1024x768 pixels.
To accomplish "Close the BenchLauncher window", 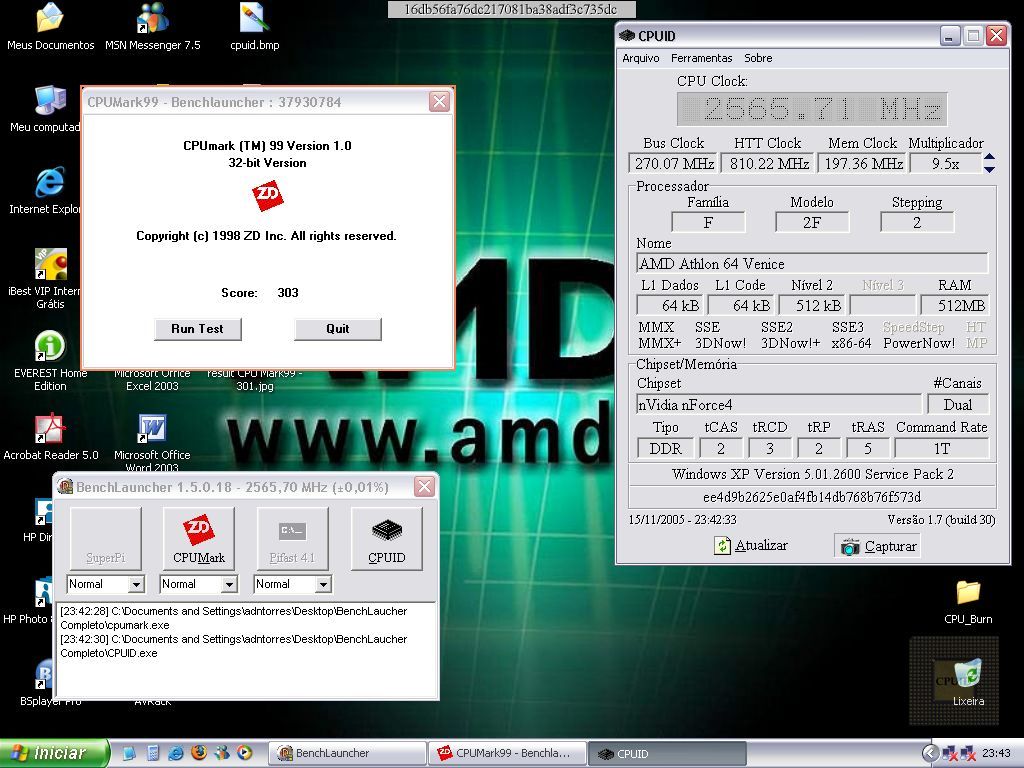I will click(424, 487).
